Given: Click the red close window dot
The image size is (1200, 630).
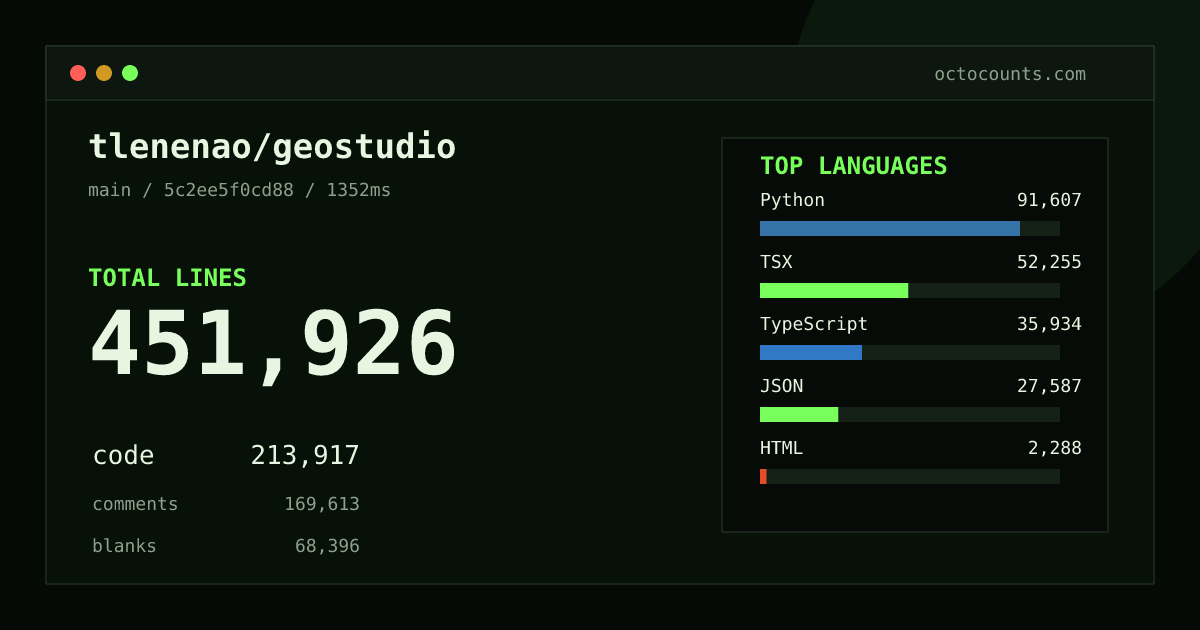Looking at the screenshot, I should 78,73.
